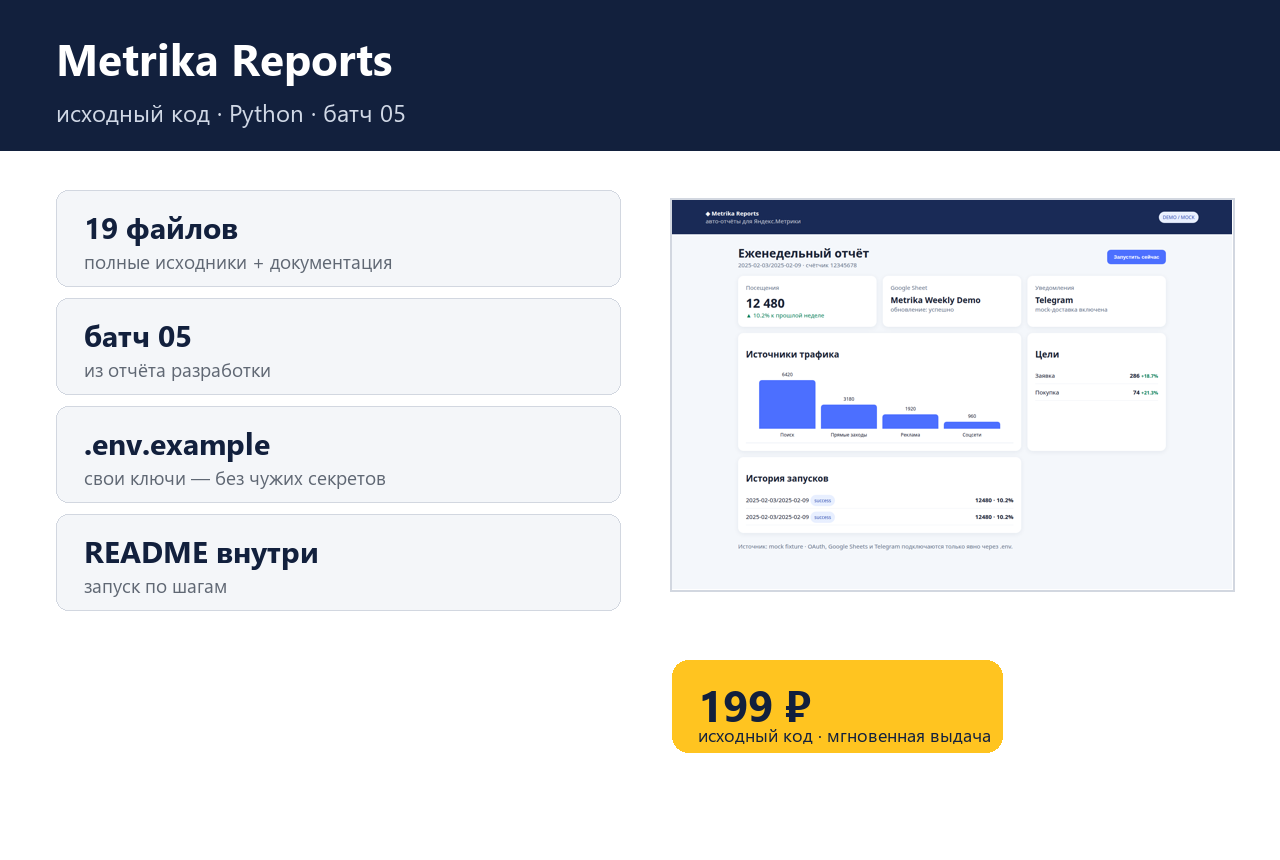Click the 'История запусков' heading

(x=787, y=479)
